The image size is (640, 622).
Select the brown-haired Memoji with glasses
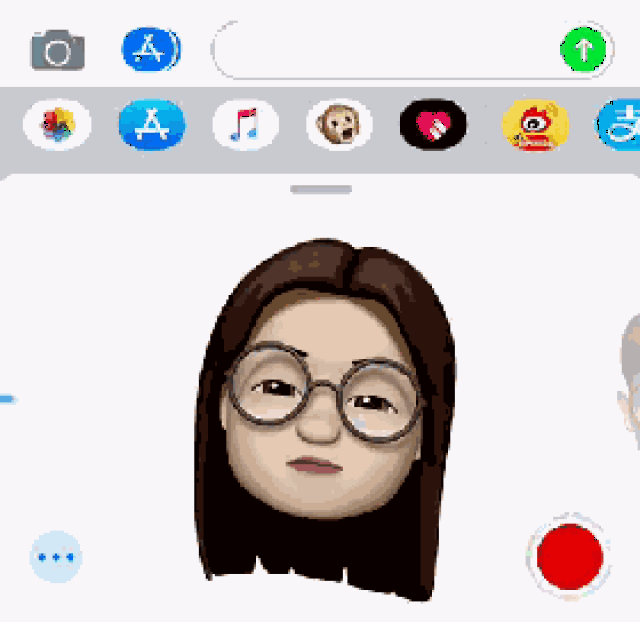pos(324,420)
